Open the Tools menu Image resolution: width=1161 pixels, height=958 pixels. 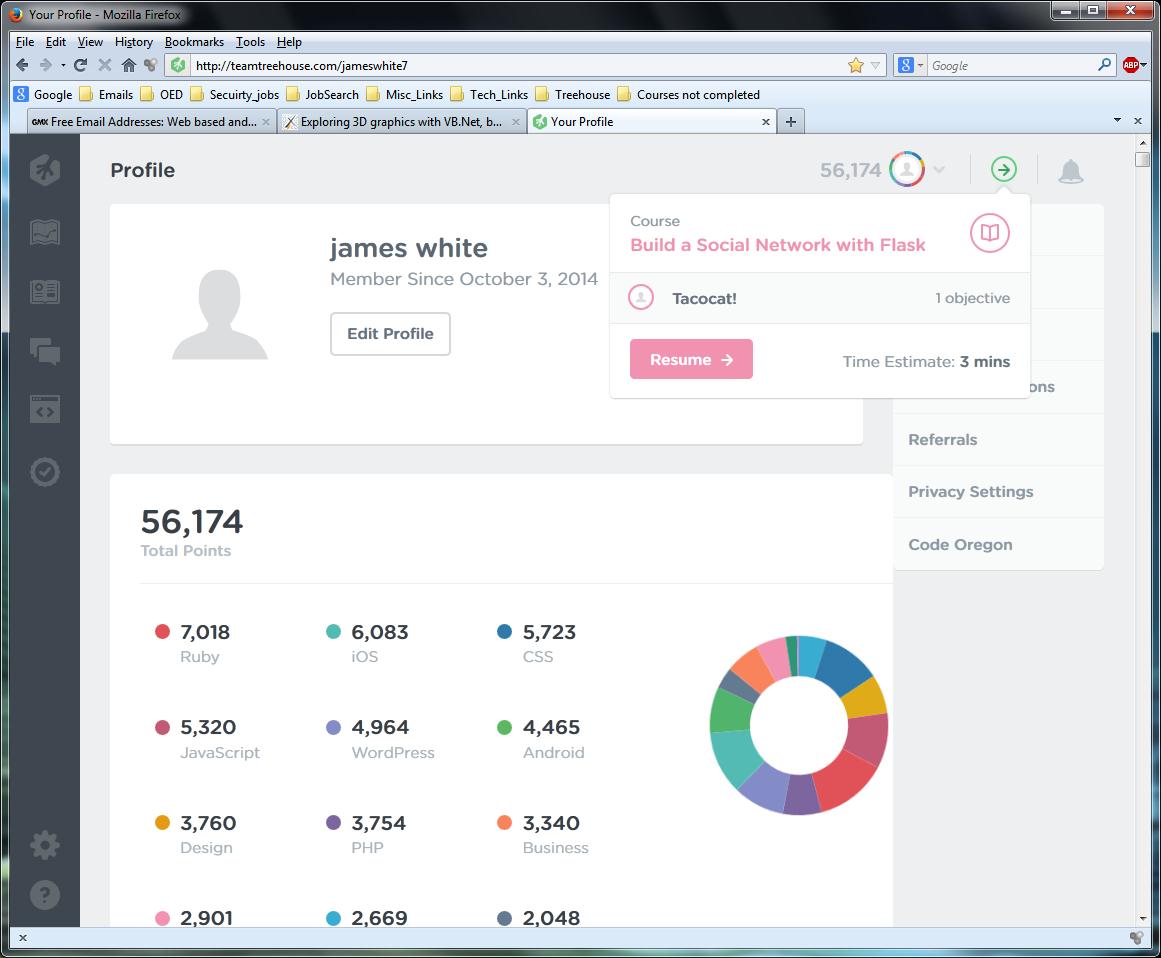pos(250,41)
